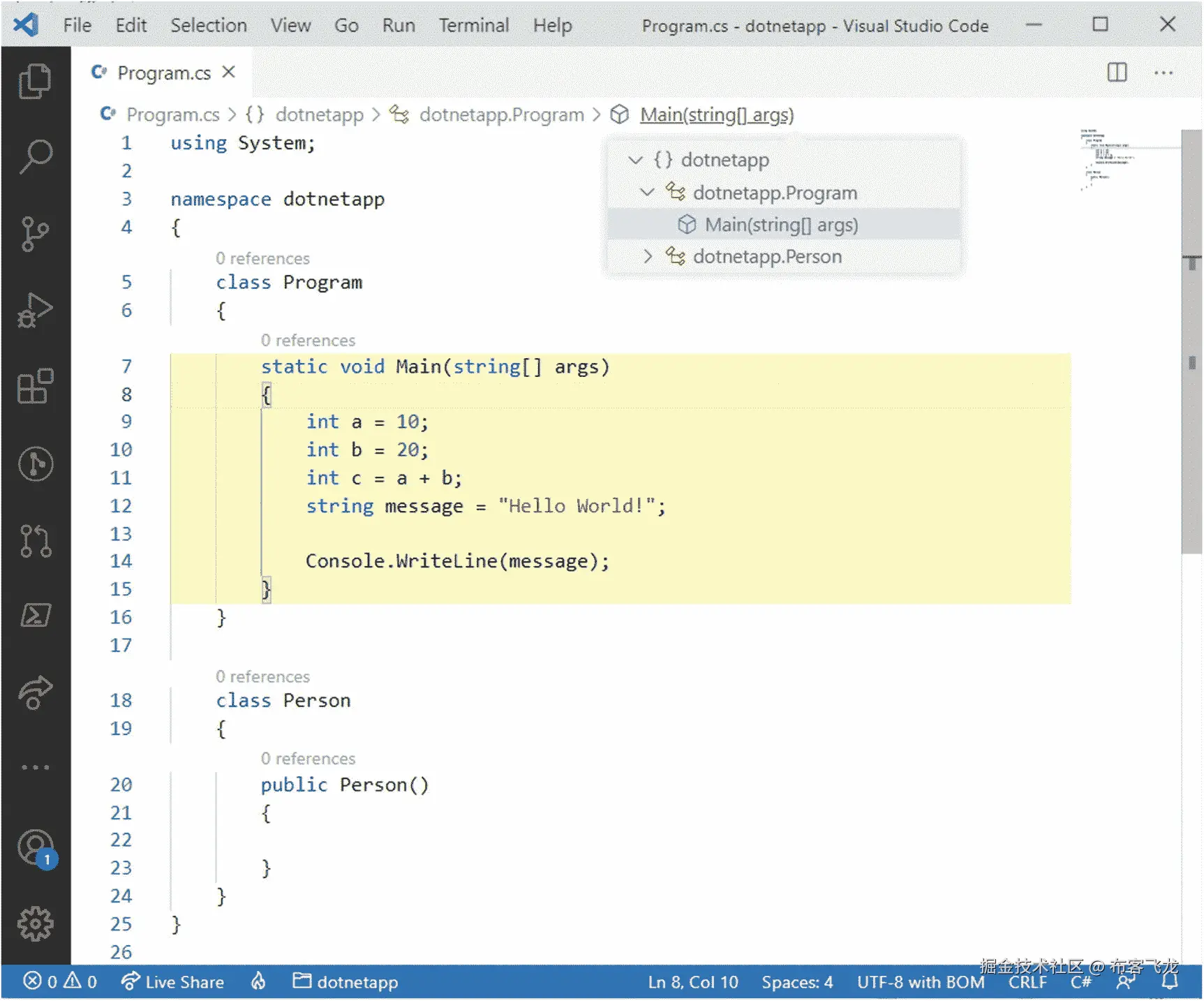Expand the dotnetapp.Person node
This screenshot has height=1001, width=1204.
(648, 256)
